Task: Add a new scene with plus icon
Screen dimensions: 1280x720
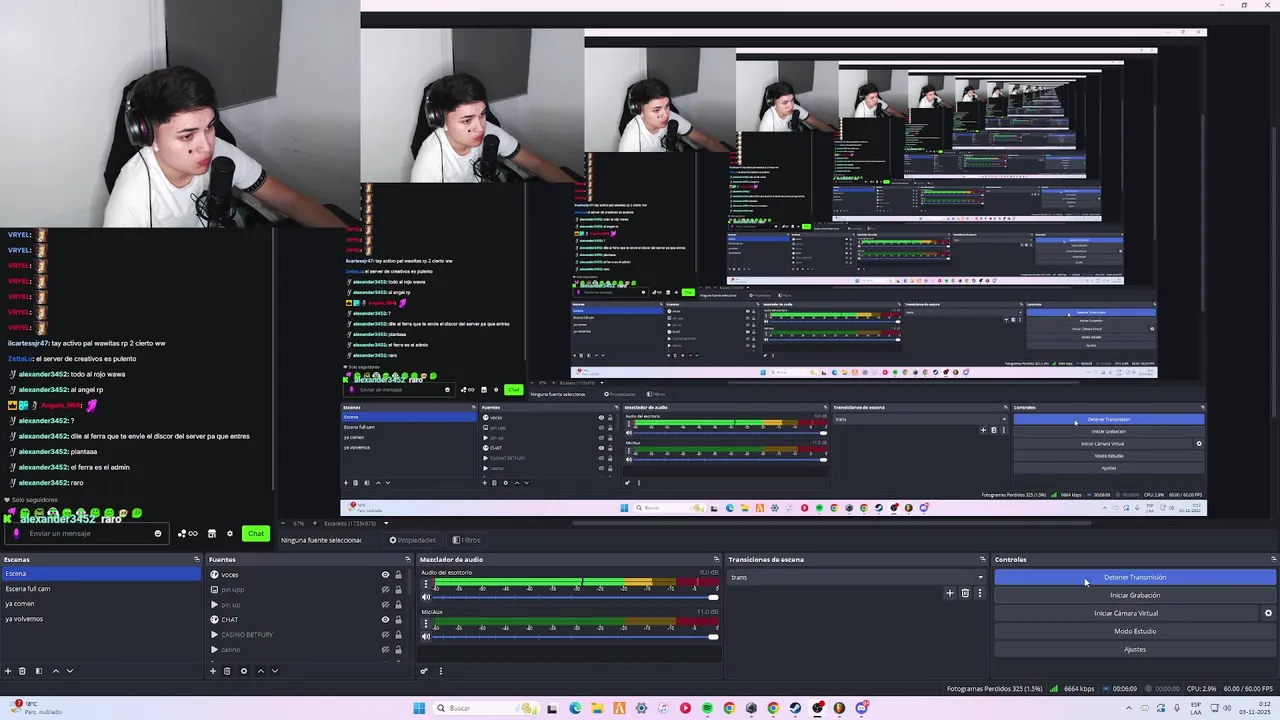Action: [x=8, y=671]
